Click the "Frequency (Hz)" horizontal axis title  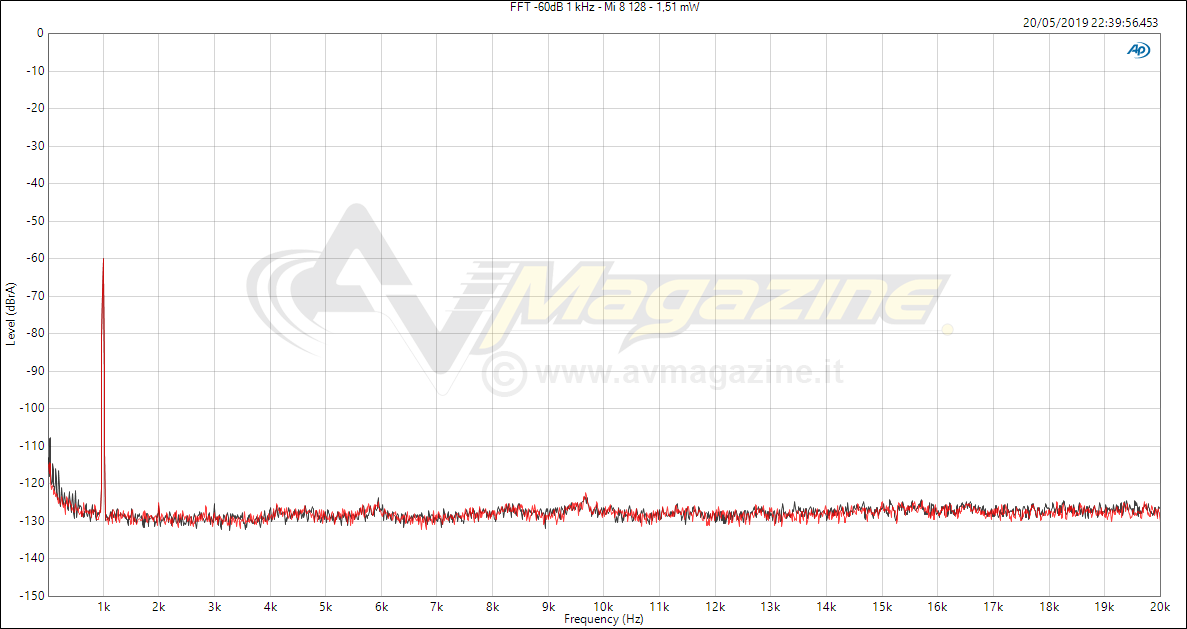(x=603, y=619)
